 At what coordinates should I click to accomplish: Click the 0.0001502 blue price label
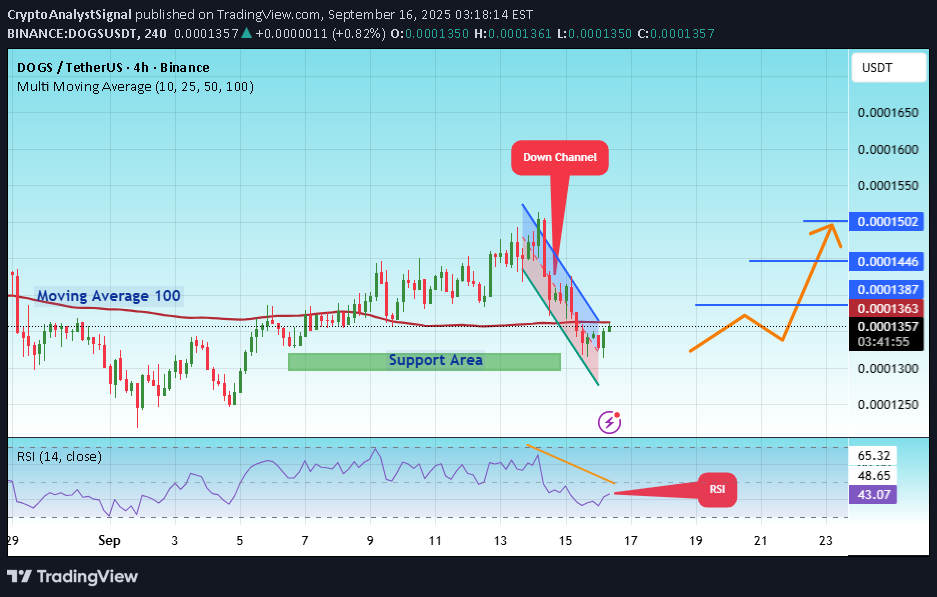(x=887, y=222)
